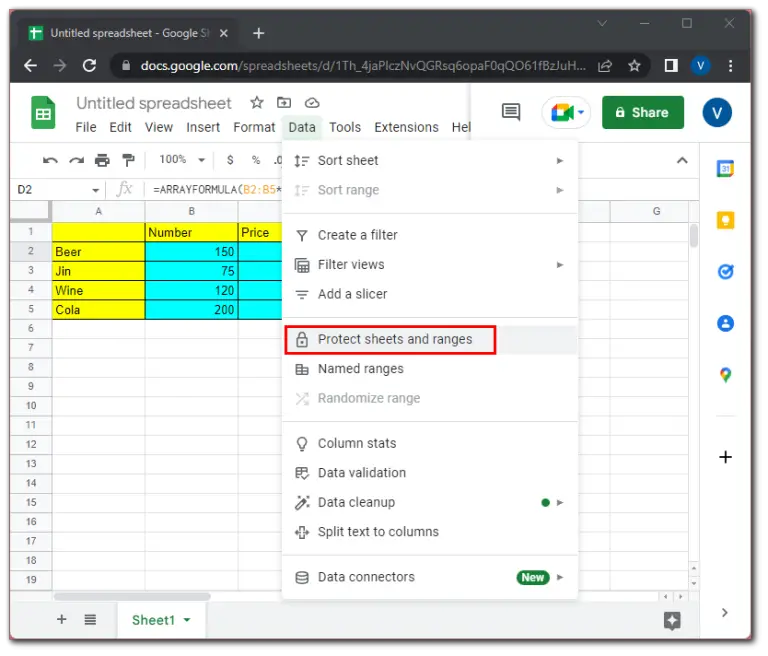Viewport: 768px width, 656px height.
Task: Get add-ons with plus icon
Action: pyautogui.click(x=725, y=457)
